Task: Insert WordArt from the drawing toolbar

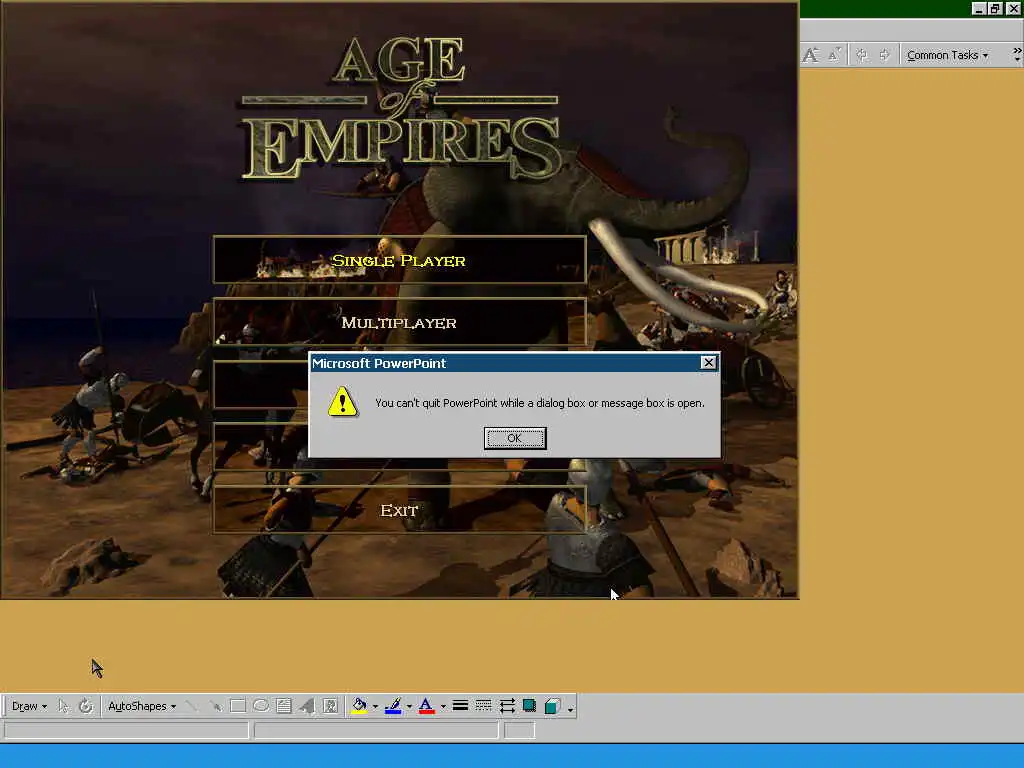Action: click(307, 706)
